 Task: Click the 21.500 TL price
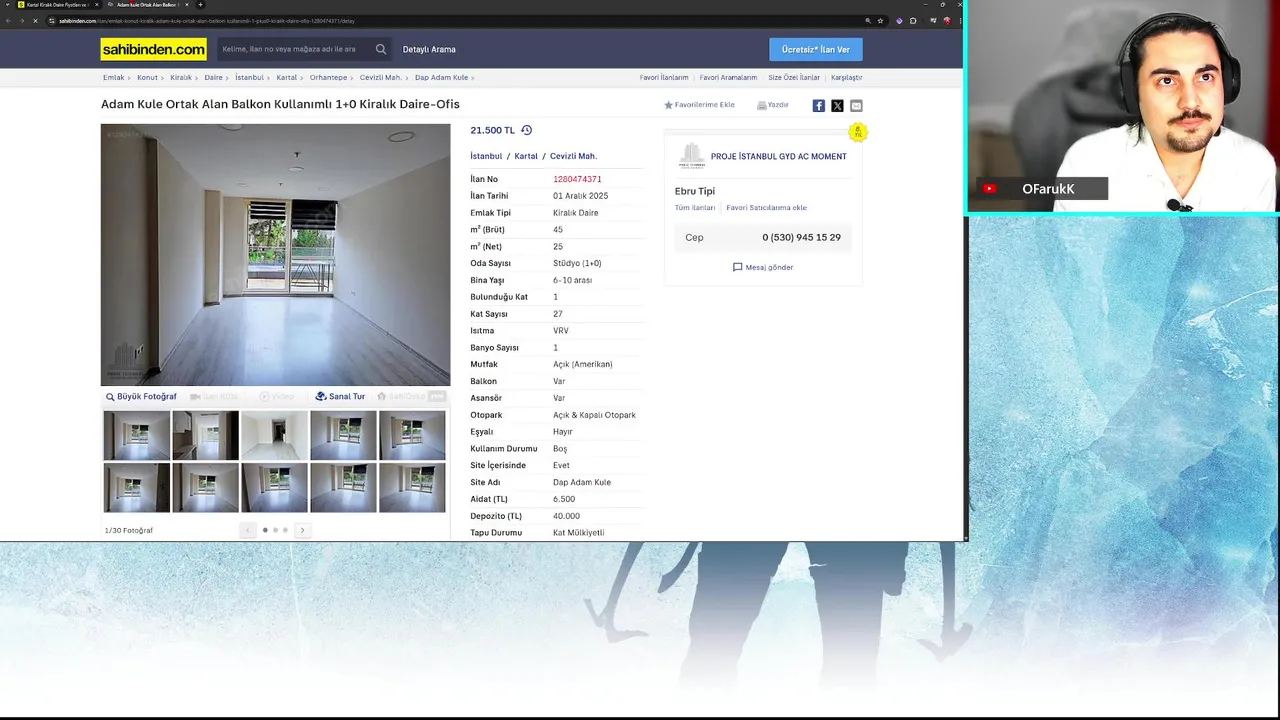coord(492,130)
